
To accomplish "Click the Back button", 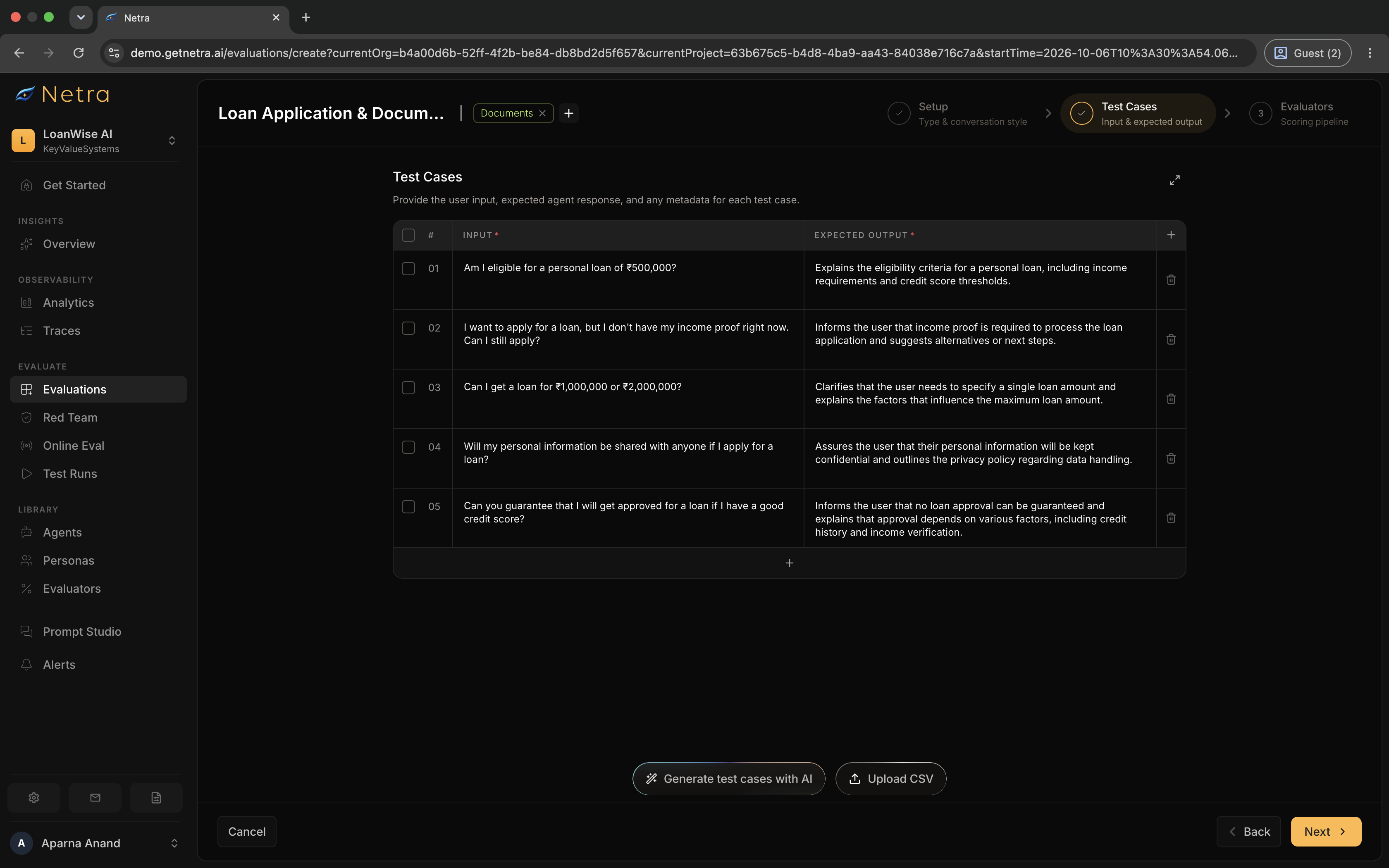I will coord(1249,831).
